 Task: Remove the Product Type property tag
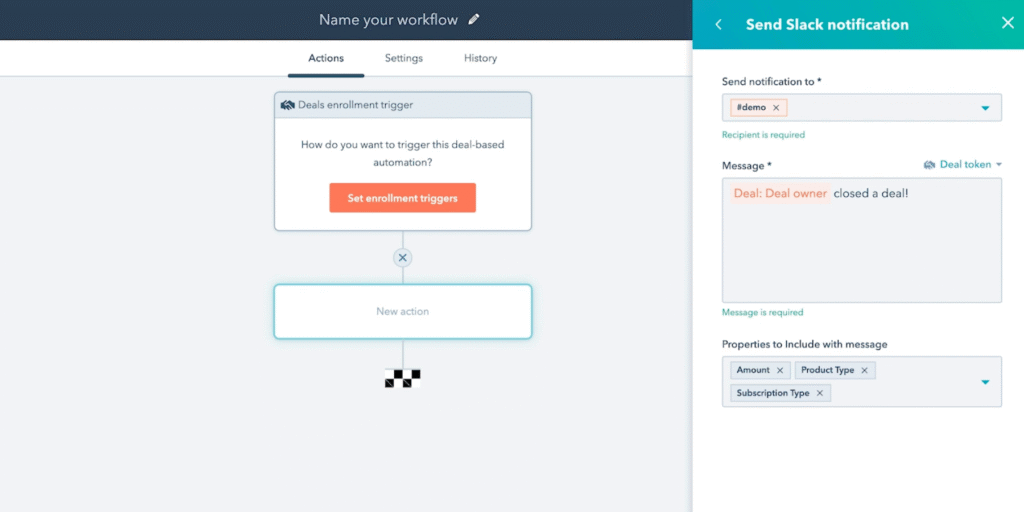(864, 370)
